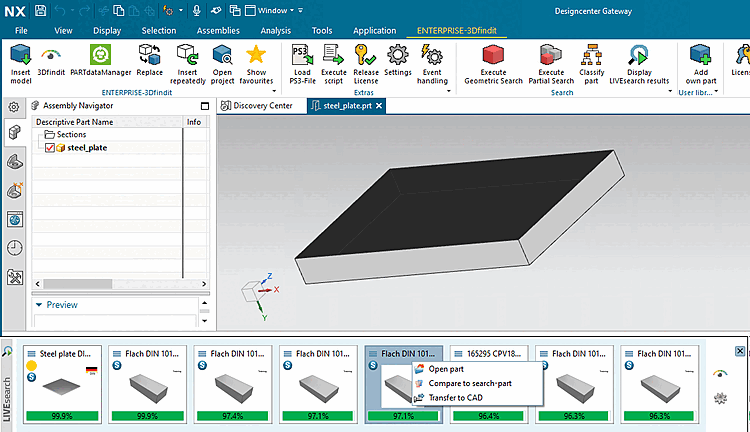Screen dimensions: 750x432
Task: Open File menu
Action: click(21, 31)
